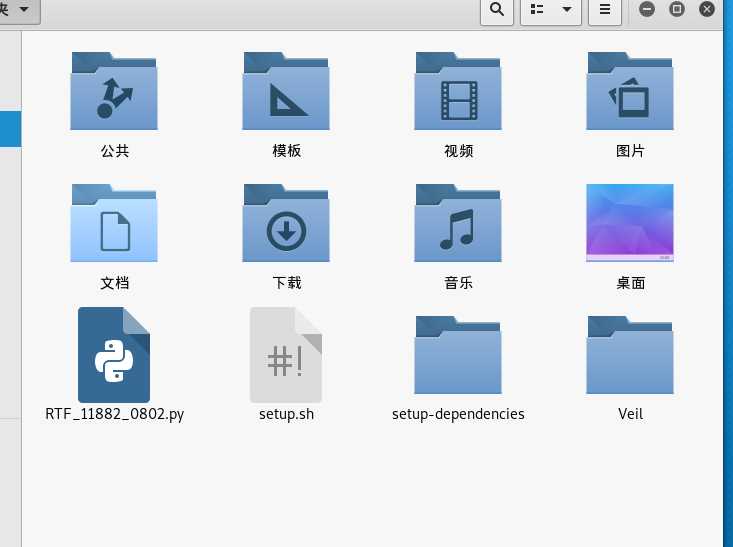Image resolution: width=733 pixels, height=547 pixels.
Task: Click the highlighted sidebar entry
Action: click(x=10, y=129)
